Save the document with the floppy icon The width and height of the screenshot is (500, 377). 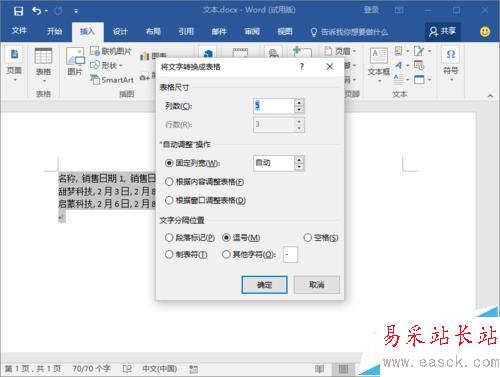(x=18, y=11)
